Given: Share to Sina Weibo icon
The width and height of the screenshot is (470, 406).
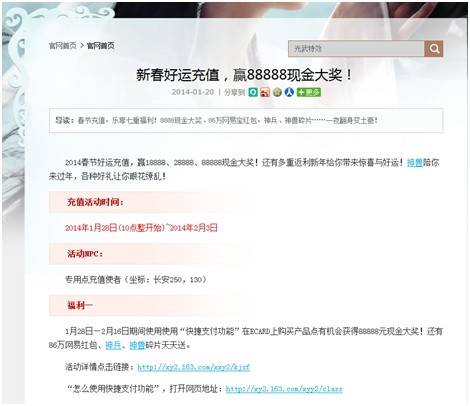Looking at the screenshot, I should tap(265, 92).
